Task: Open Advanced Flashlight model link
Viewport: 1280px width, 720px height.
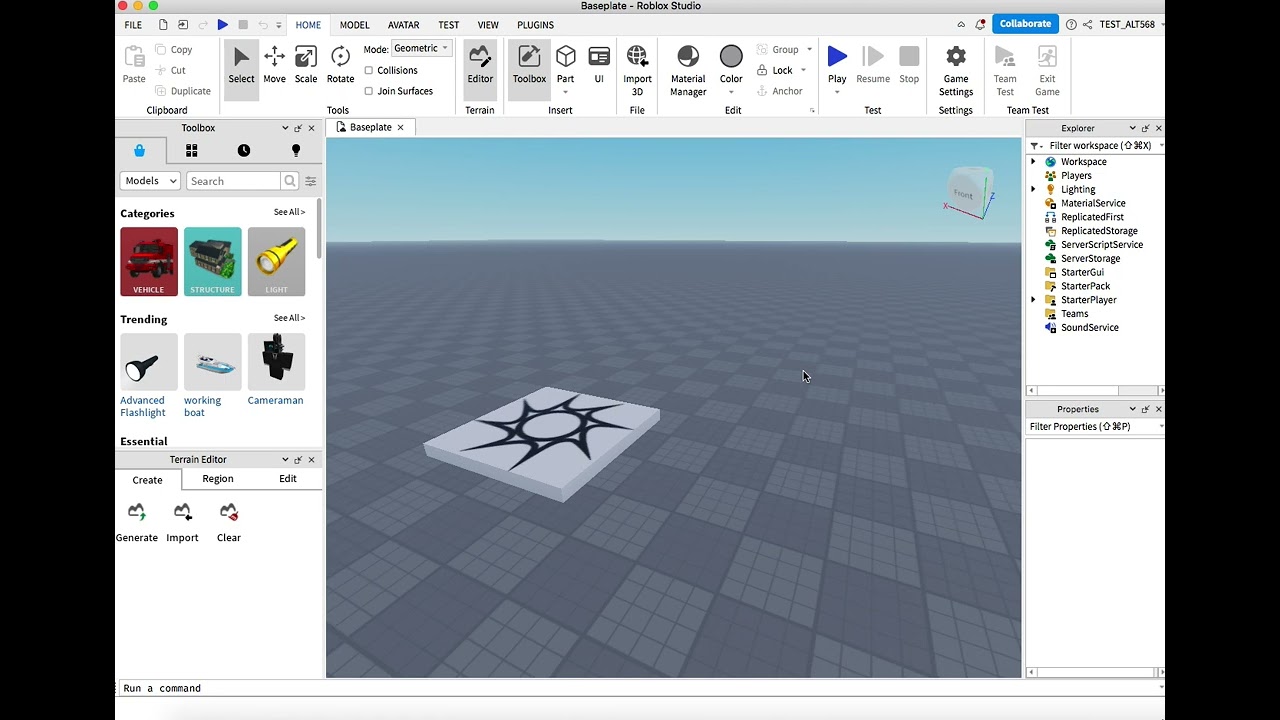Action: click(x=143, y=406)
